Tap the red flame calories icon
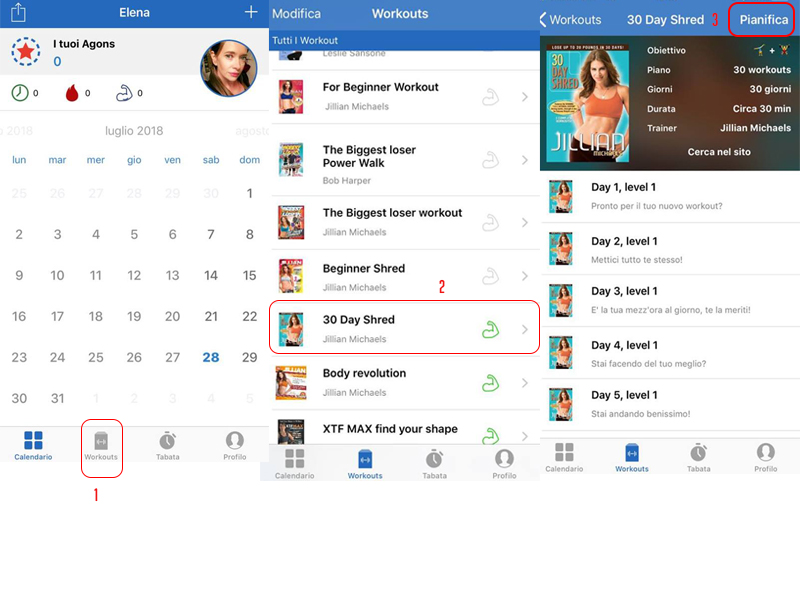800x600 pixels. click(72, 93)
